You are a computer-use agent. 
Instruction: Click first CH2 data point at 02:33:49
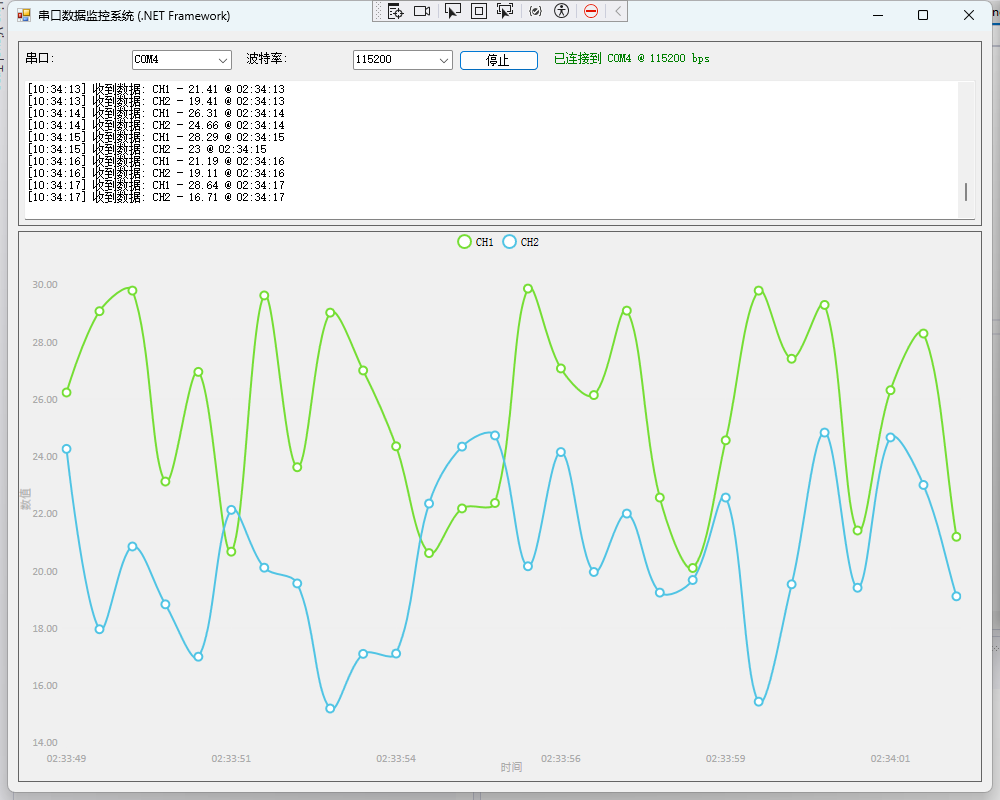click(x=66, y=449)
